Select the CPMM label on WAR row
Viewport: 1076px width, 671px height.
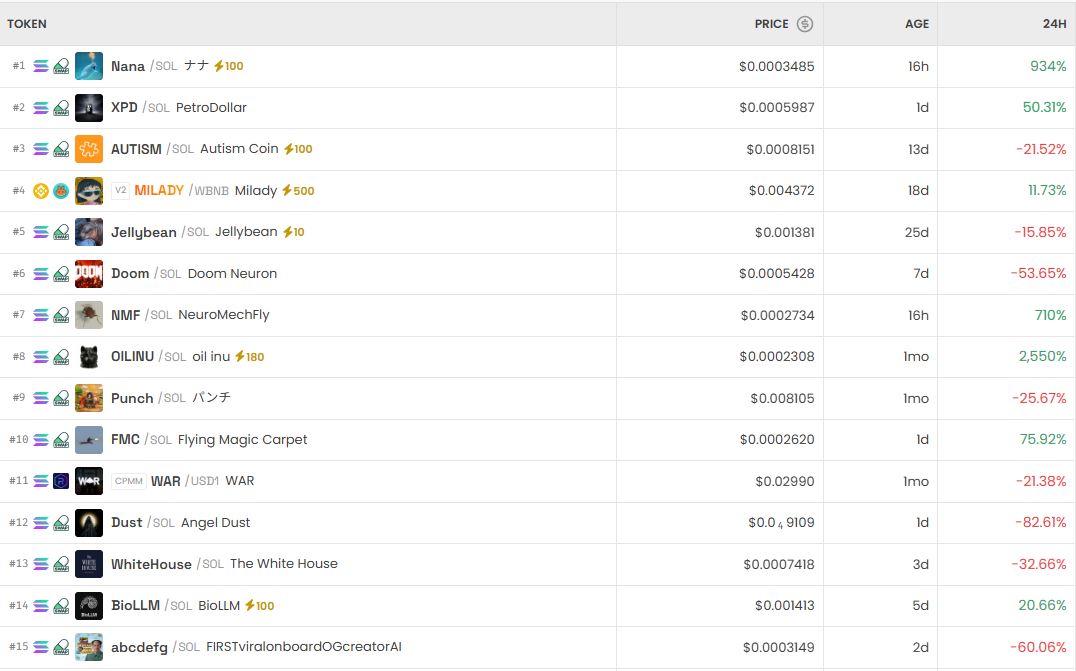click(129, 481)
